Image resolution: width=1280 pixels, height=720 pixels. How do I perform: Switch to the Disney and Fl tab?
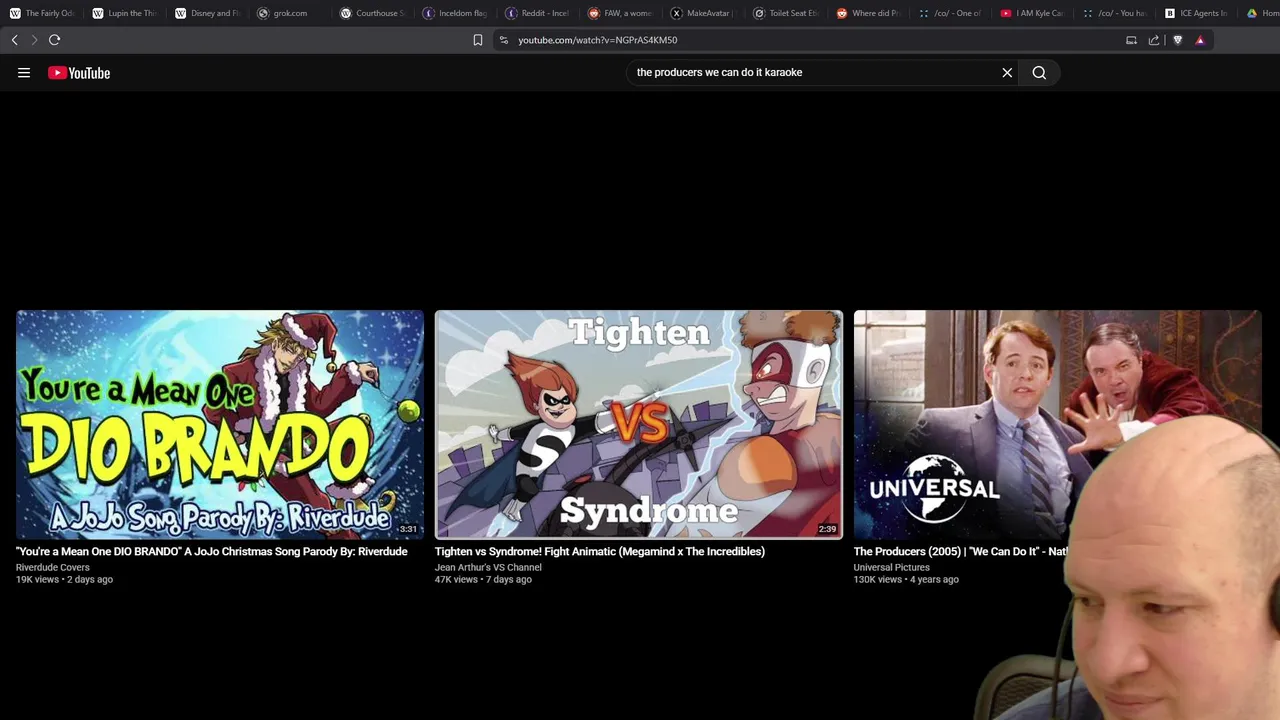coord(207,13)
